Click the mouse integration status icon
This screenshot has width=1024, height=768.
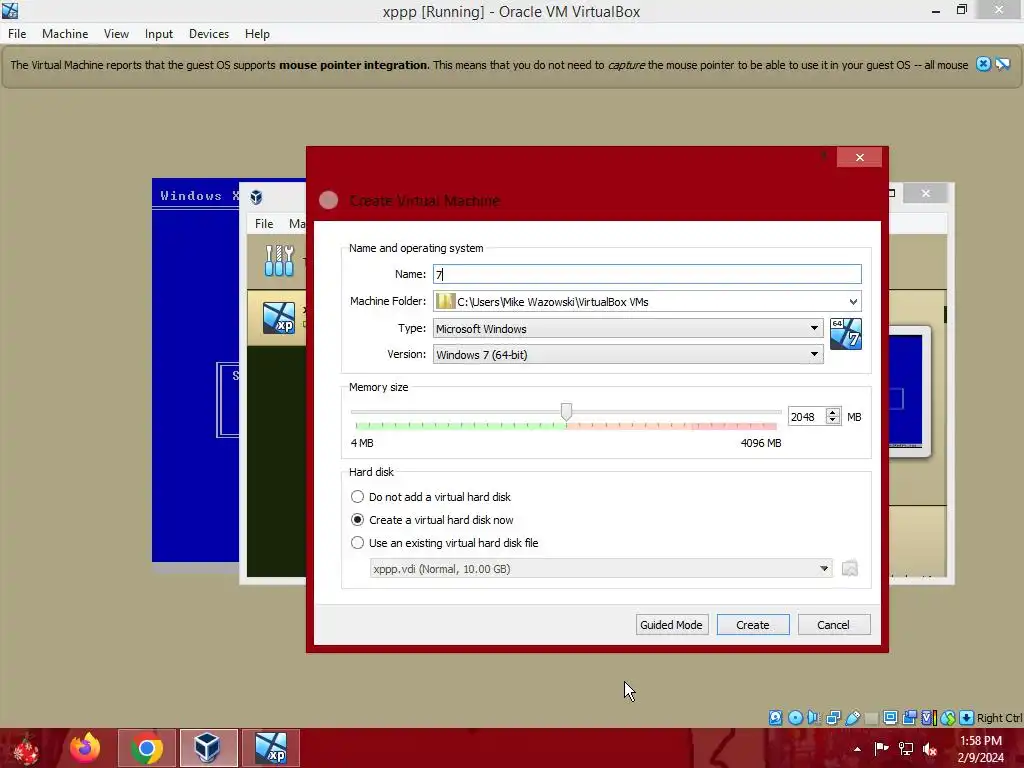click(x=948, y=718)
